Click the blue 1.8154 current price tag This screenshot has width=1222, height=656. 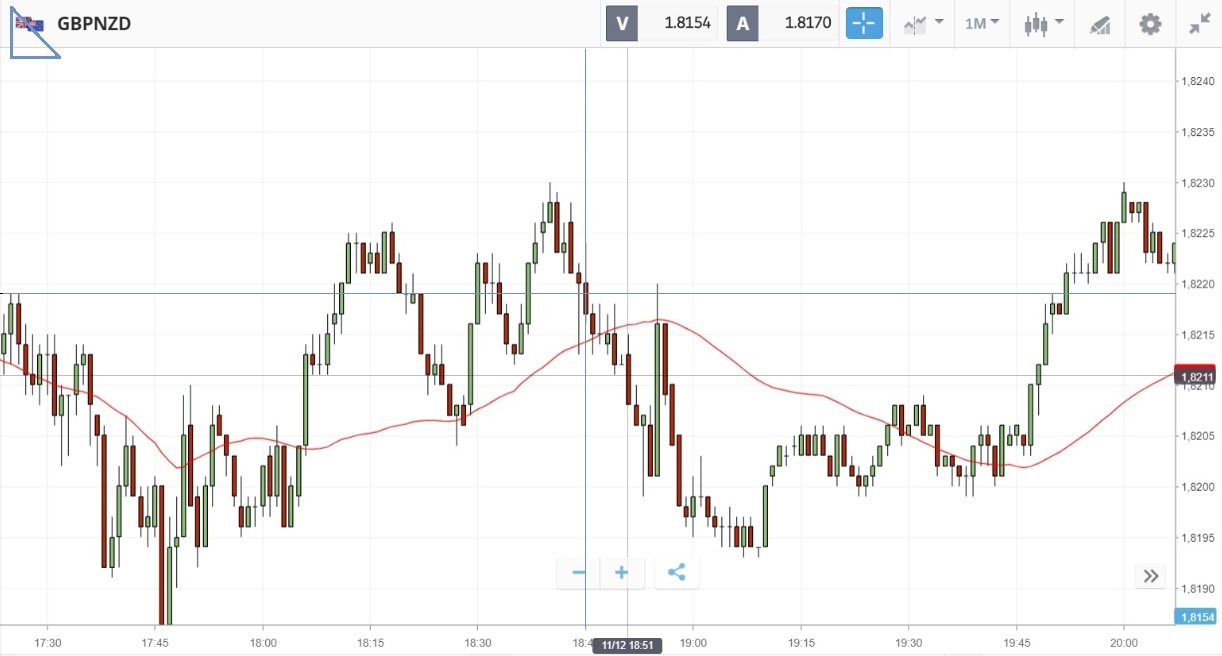pyautogui.click(x=1197, y=618)
